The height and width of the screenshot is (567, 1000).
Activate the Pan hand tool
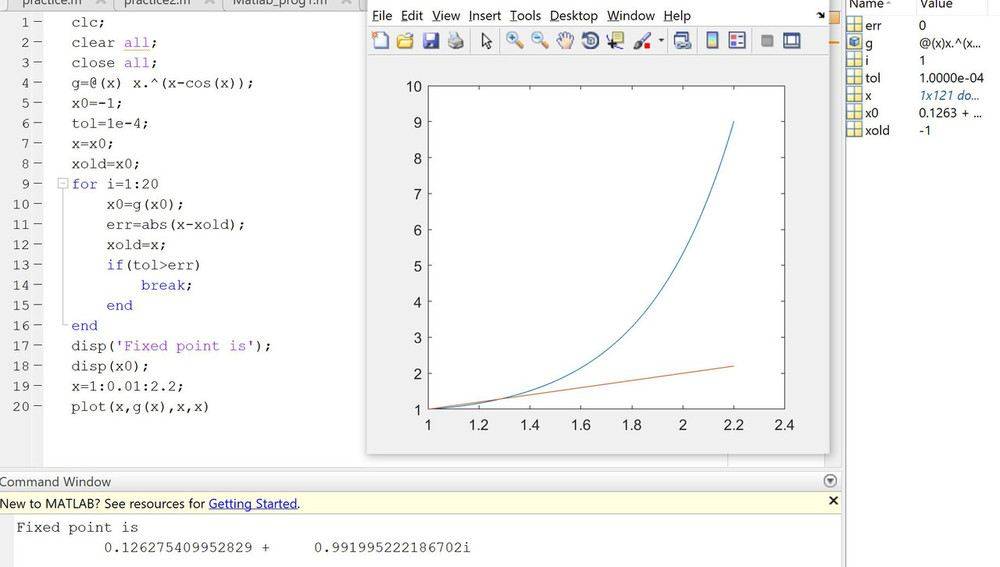pos(565,41)
